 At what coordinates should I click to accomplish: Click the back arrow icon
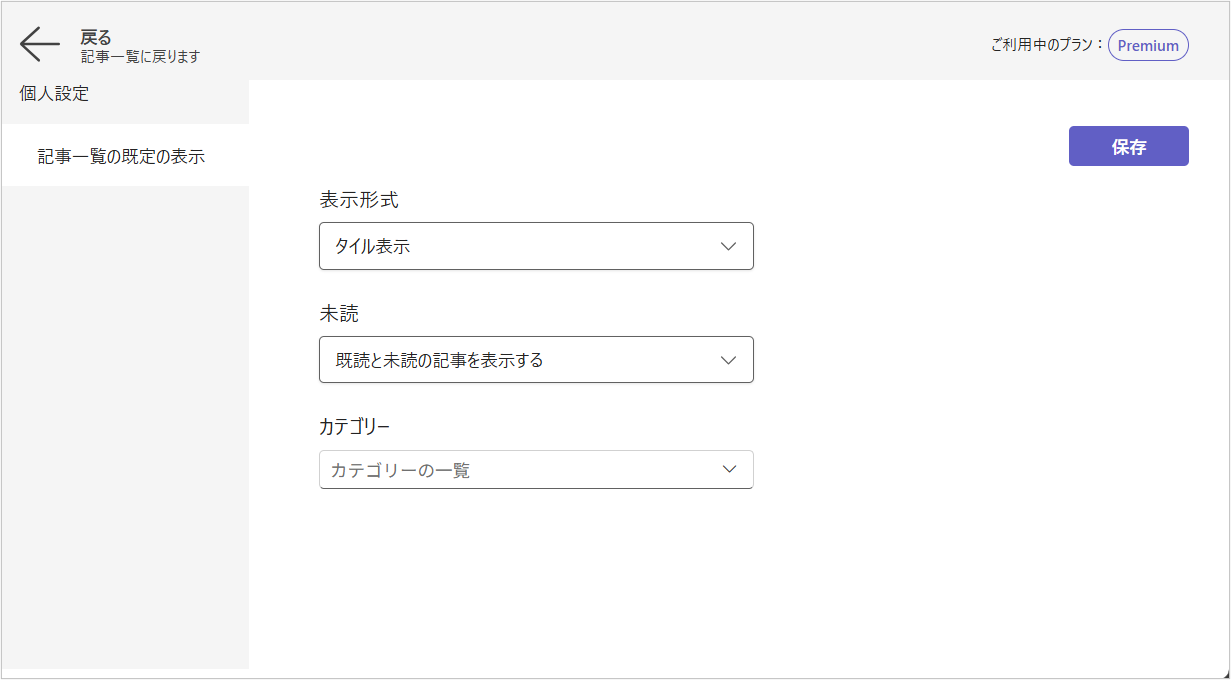[40, 45]
